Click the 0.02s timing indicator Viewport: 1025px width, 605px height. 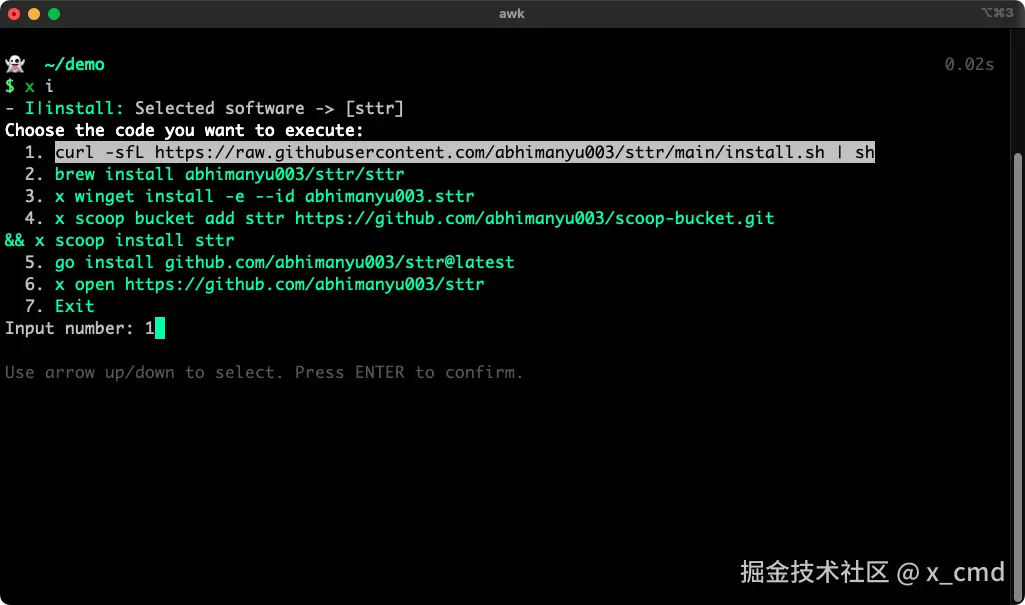tap(969, 64)
